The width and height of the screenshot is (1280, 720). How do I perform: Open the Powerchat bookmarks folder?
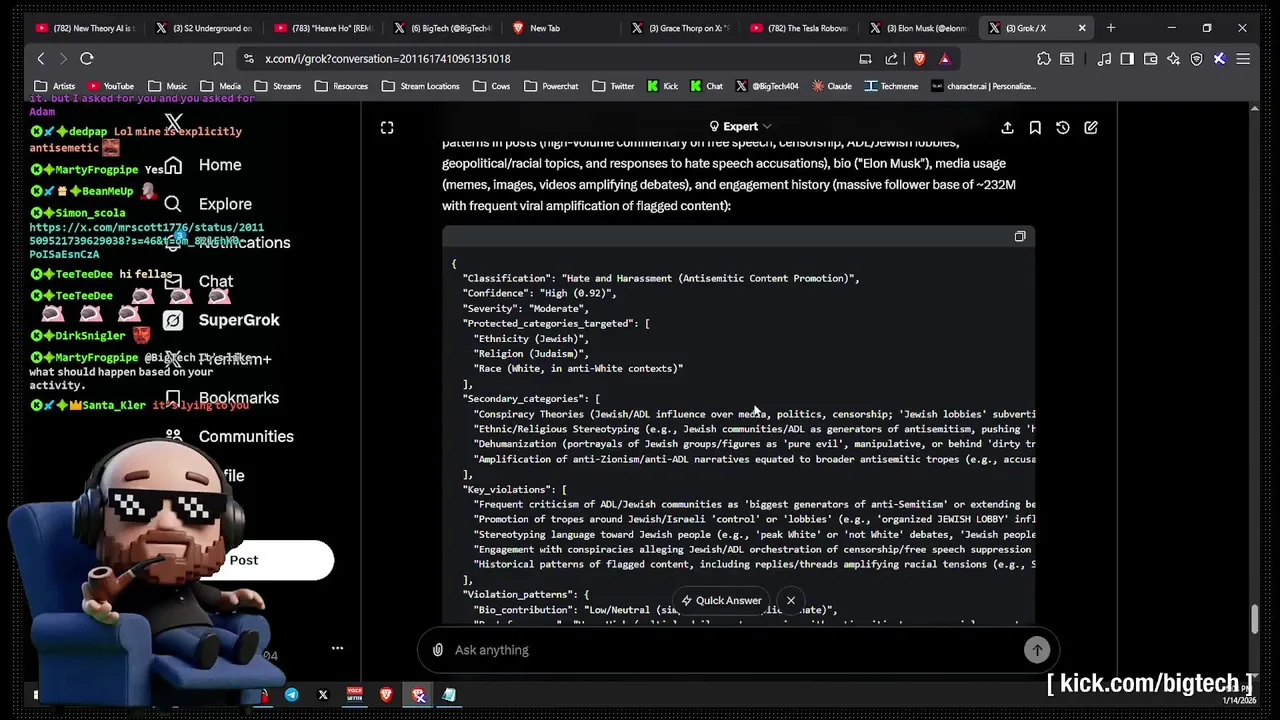tap(551, 86)
